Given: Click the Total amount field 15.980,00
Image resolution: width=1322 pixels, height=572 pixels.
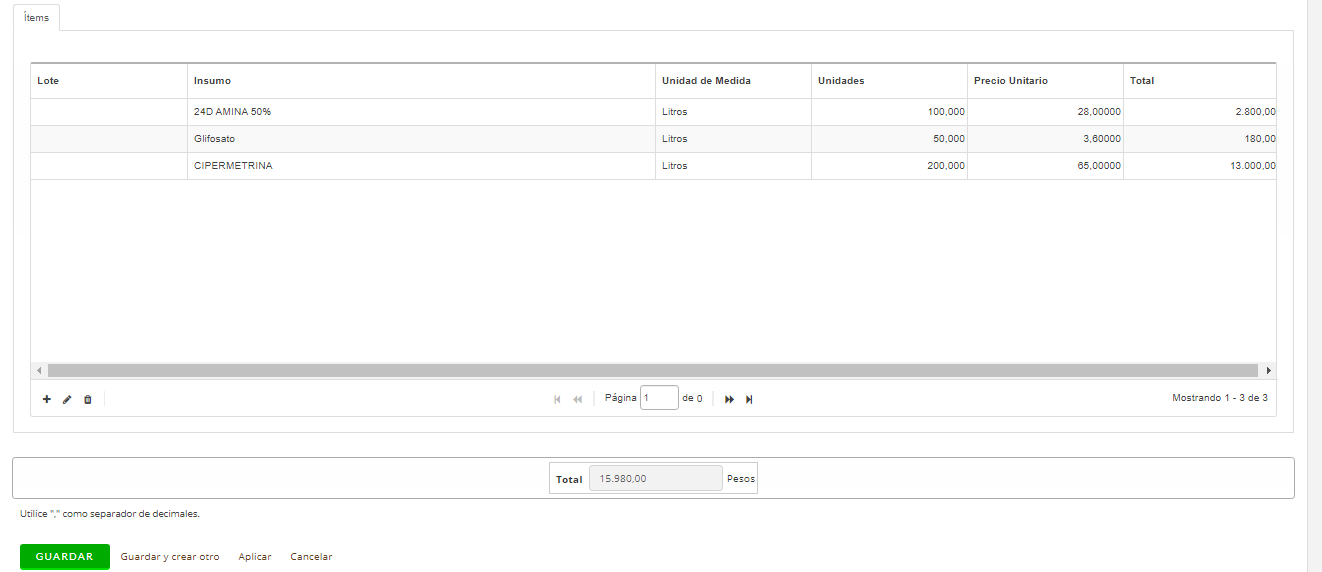Looking at the screenshot, I should point(656,478).
